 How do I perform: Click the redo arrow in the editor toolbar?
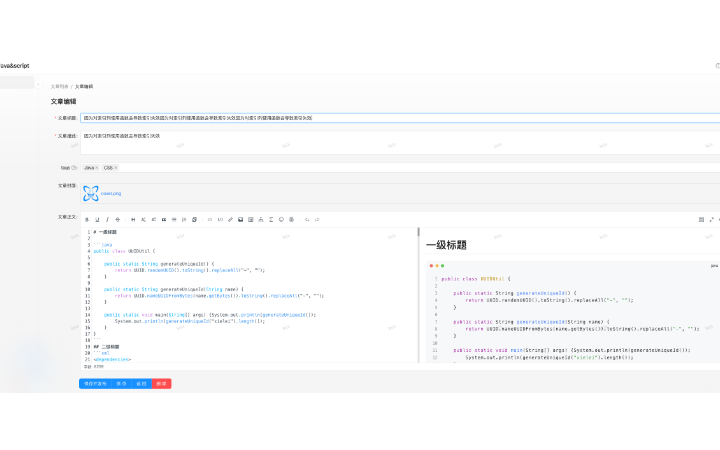317,219
